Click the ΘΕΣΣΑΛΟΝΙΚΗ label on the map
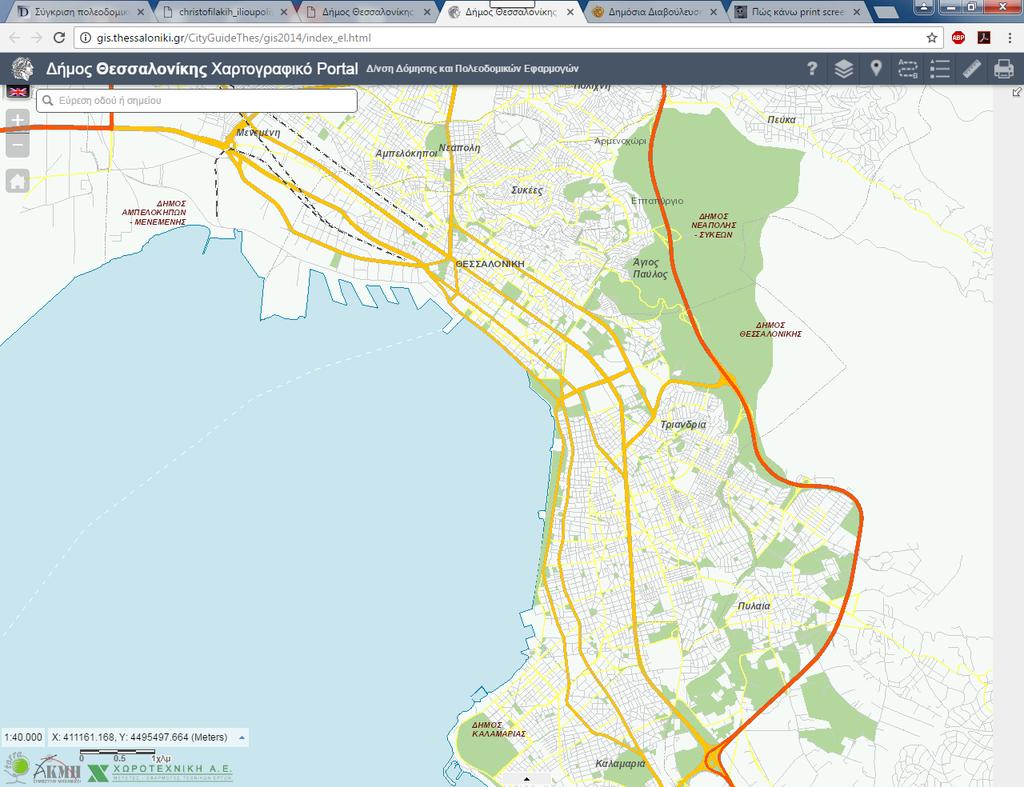The width and height of the screenshot is (1024, 787). [490, 264]
